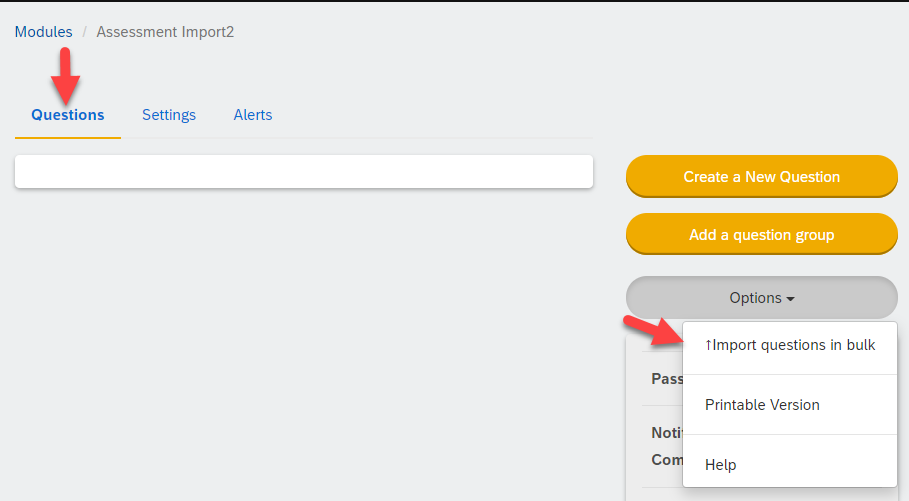Click the partially hidden Noti label
The width and height of the screenshot is (909, 501).
tap(667, 433)
